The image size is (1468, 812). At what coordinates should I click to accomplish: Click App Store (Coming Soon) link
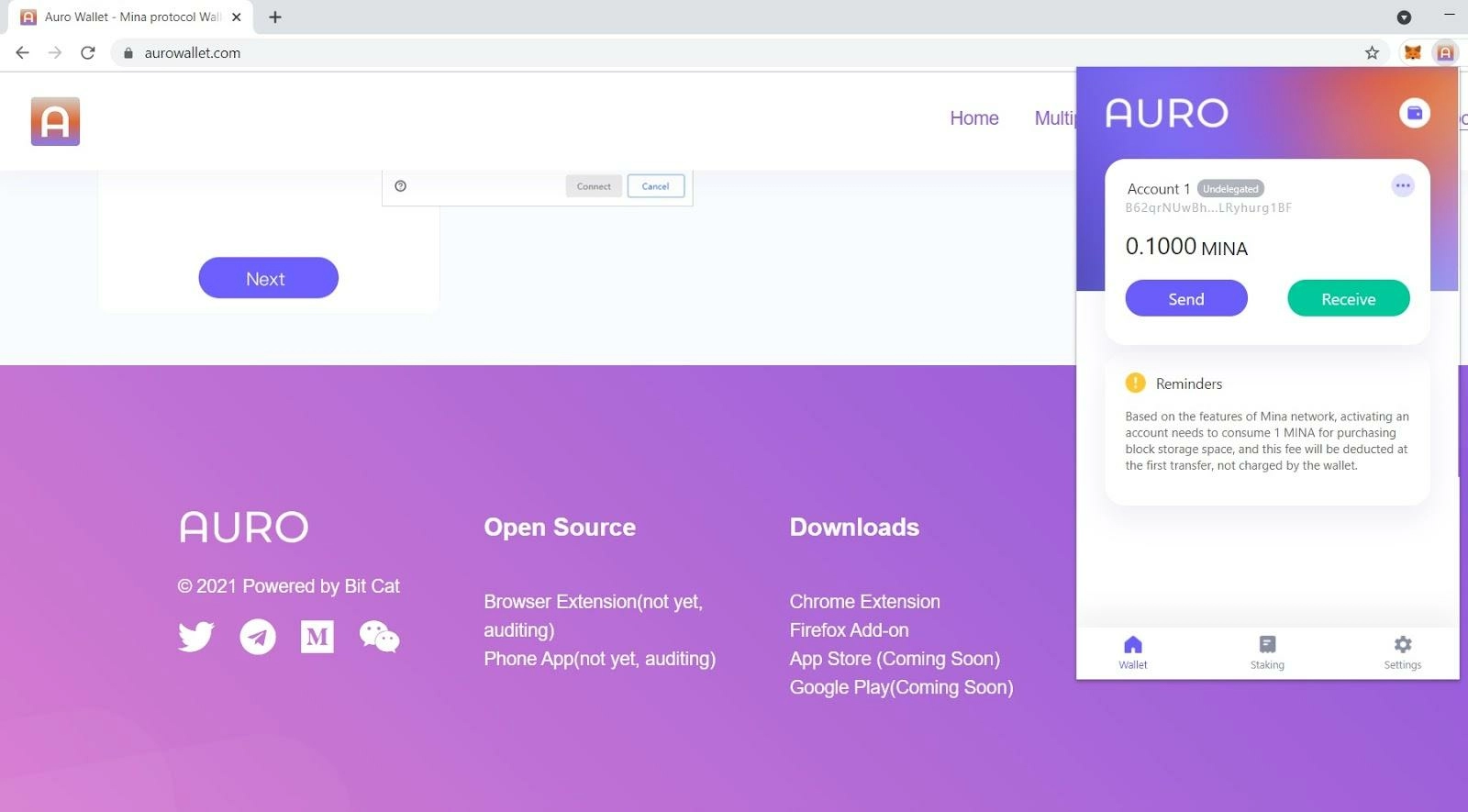(x=895, y=659)
